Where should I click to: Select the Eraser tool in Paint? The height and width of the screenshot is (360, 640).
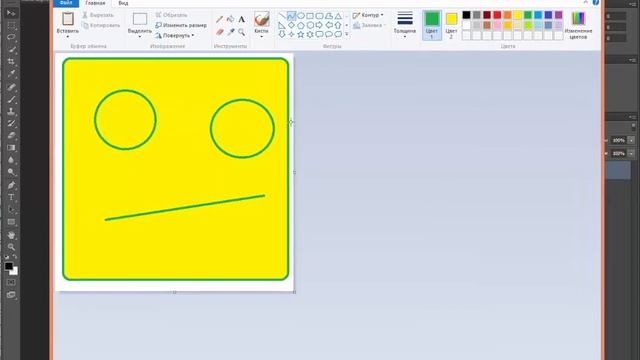pos(220,32)
